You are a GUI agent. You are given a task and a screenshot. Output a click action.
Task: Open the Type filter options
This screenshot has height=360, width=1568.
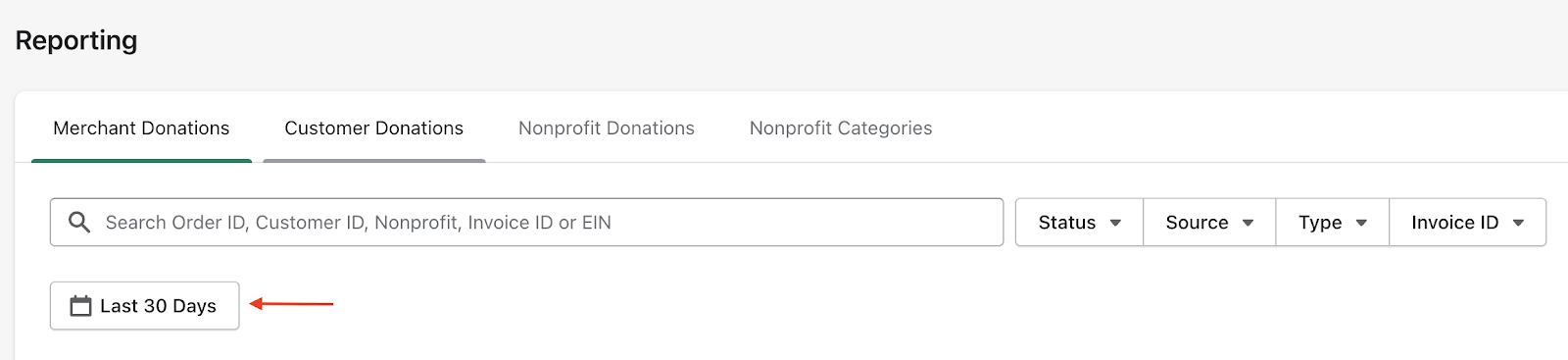coord(1332,223)
